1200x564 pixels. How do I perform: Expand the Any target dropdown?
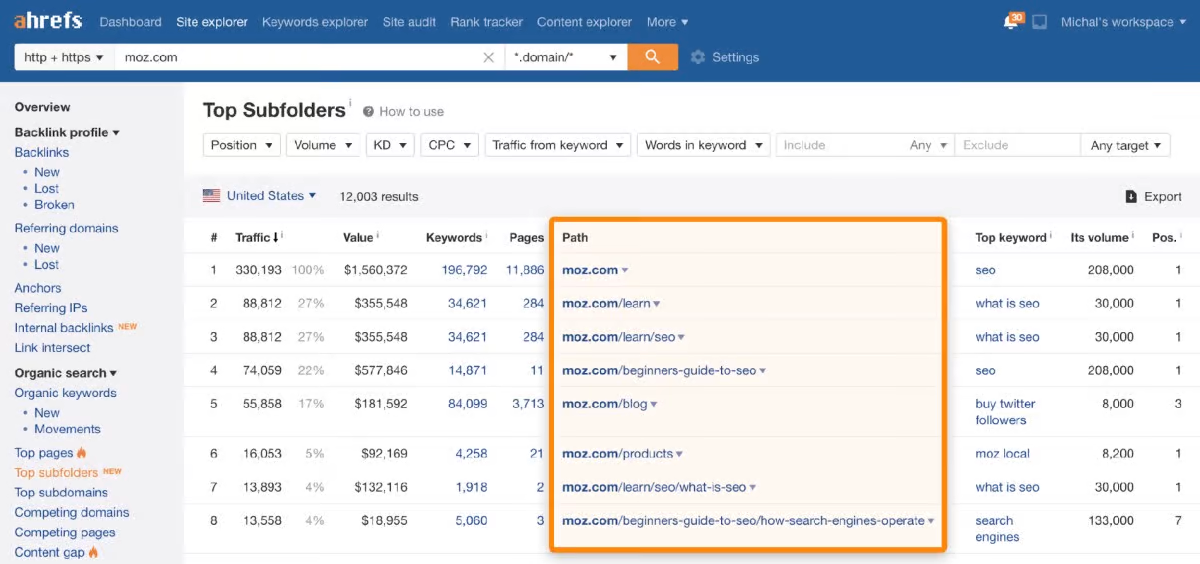pos(1125,145)
